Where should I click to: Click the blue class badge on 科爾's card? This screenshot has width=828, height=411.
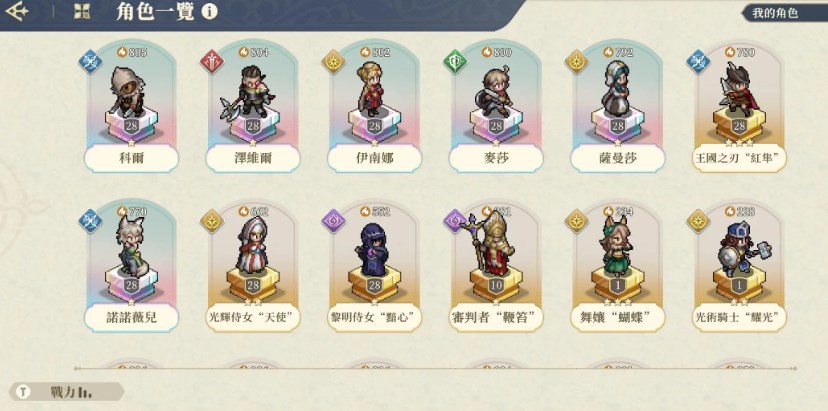(90, 61)
